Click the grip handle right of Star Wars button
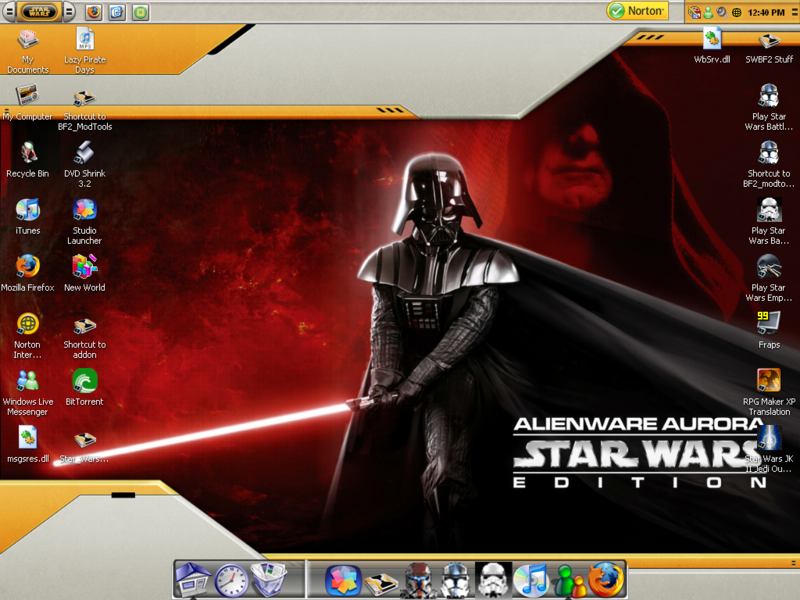 (69, 11)
